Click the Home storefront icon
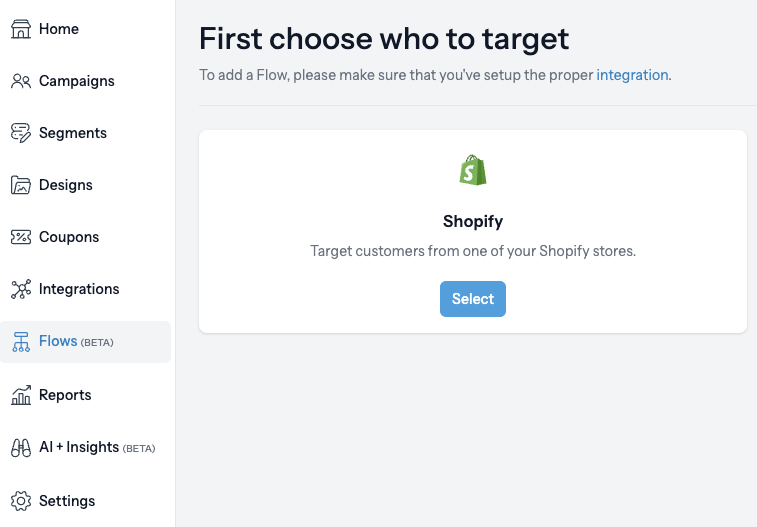The image size is (757, 527). click(21, 29)
